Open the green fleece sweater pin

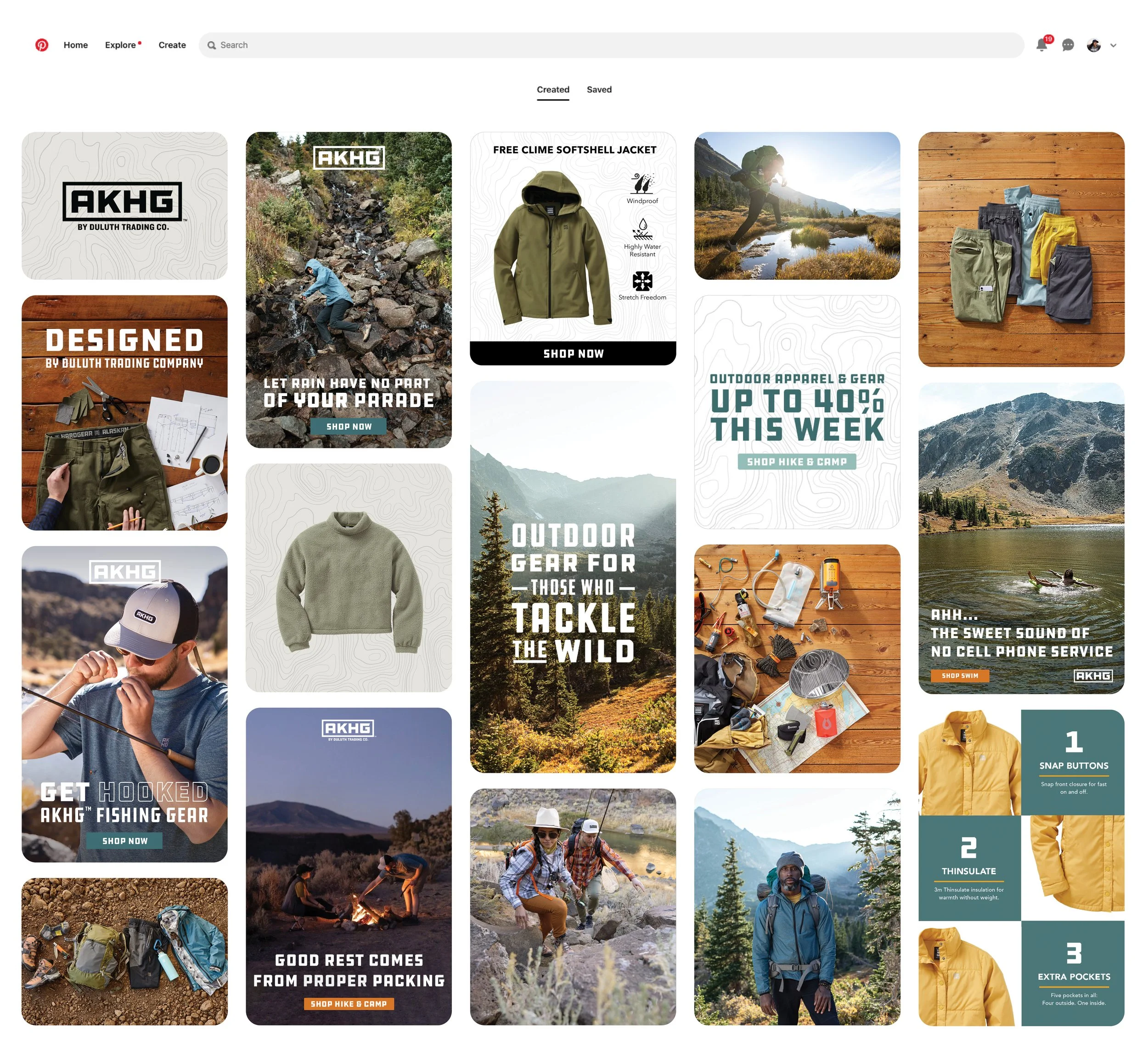pos(349,577)
